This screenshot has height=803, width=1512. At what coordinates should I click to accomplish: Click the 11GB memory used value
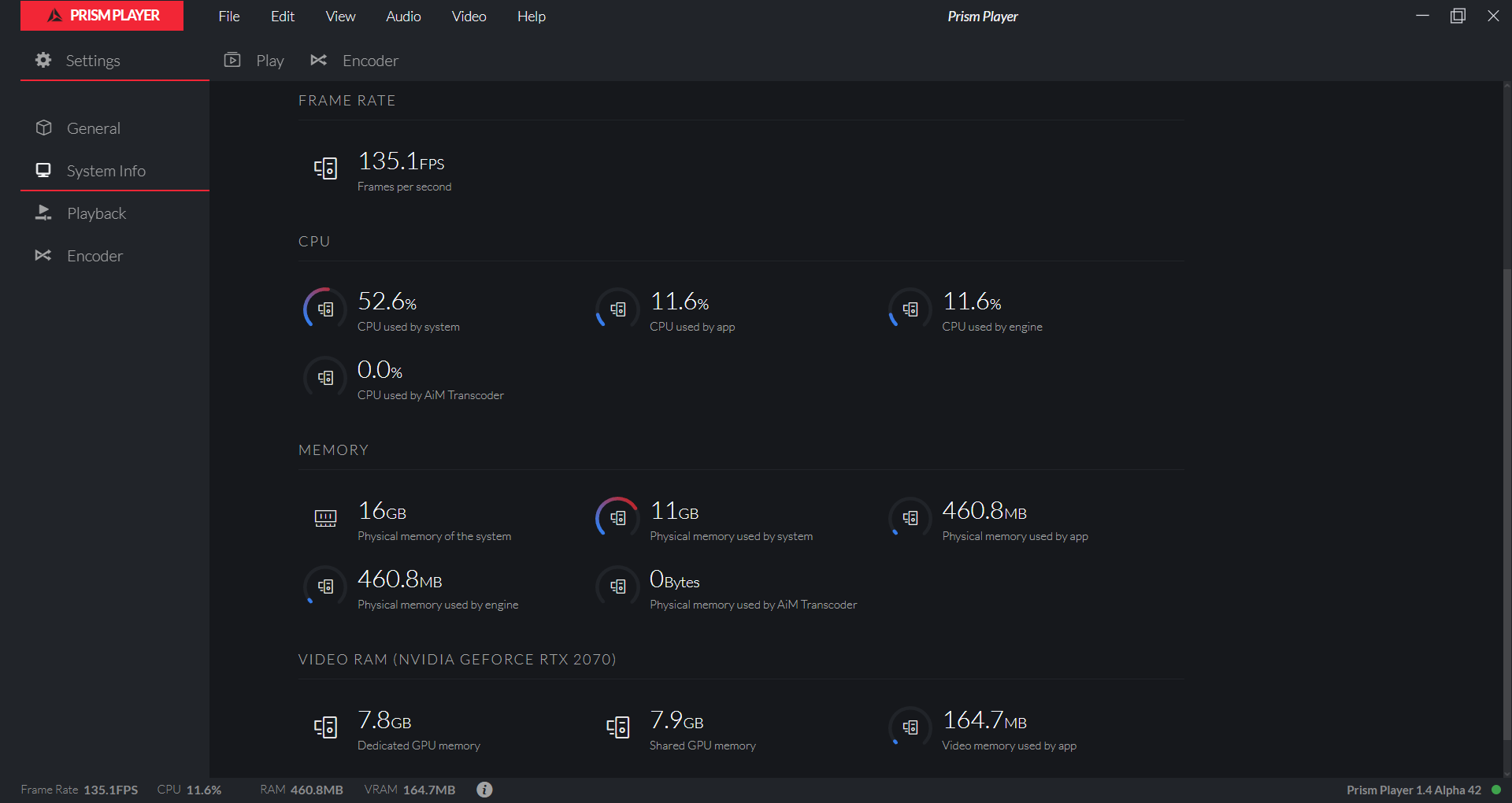tap(674, 511)
